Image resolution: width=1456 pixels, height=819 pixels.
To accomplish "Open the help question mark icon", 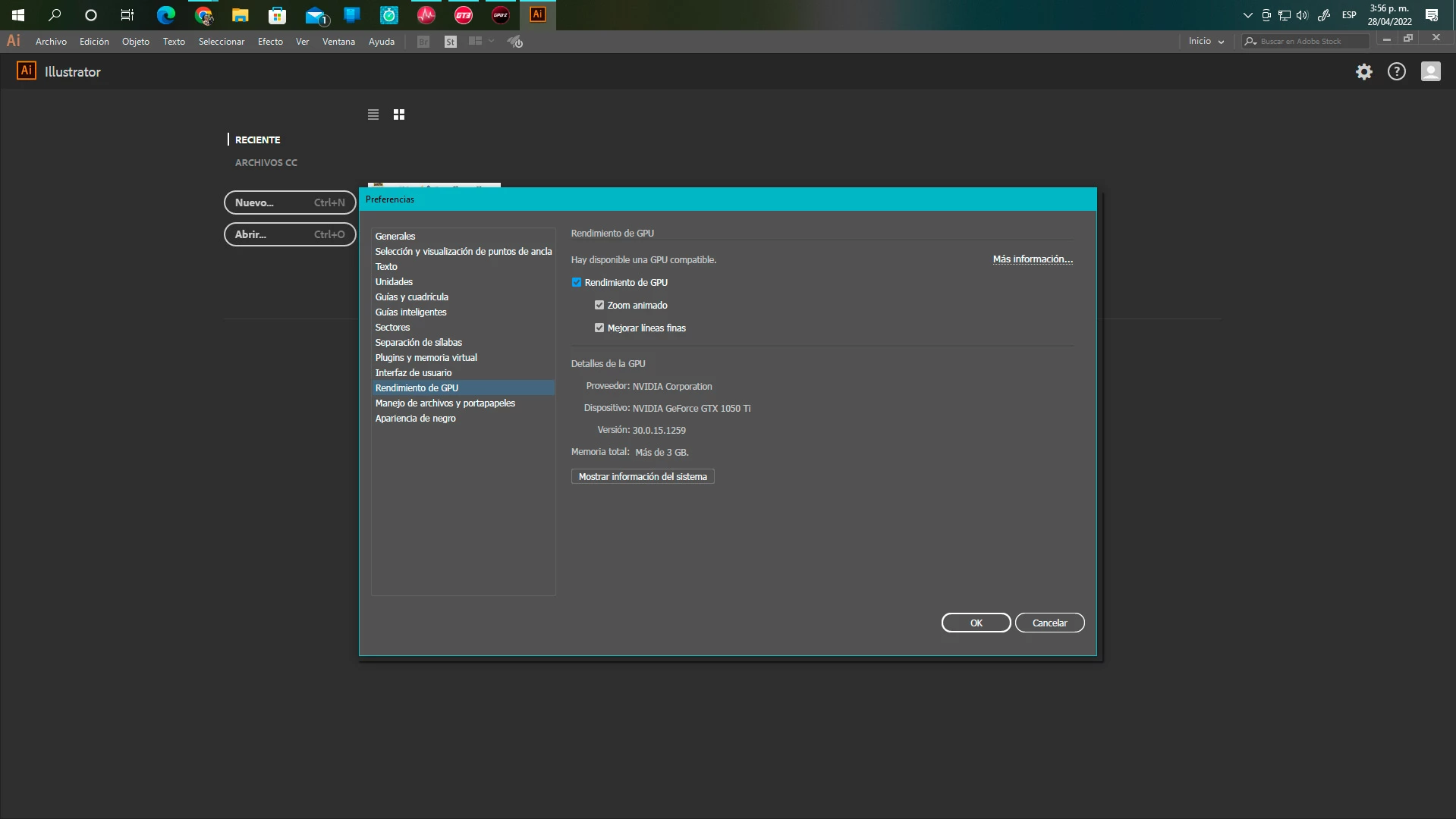I will (x=1397, y=71).
